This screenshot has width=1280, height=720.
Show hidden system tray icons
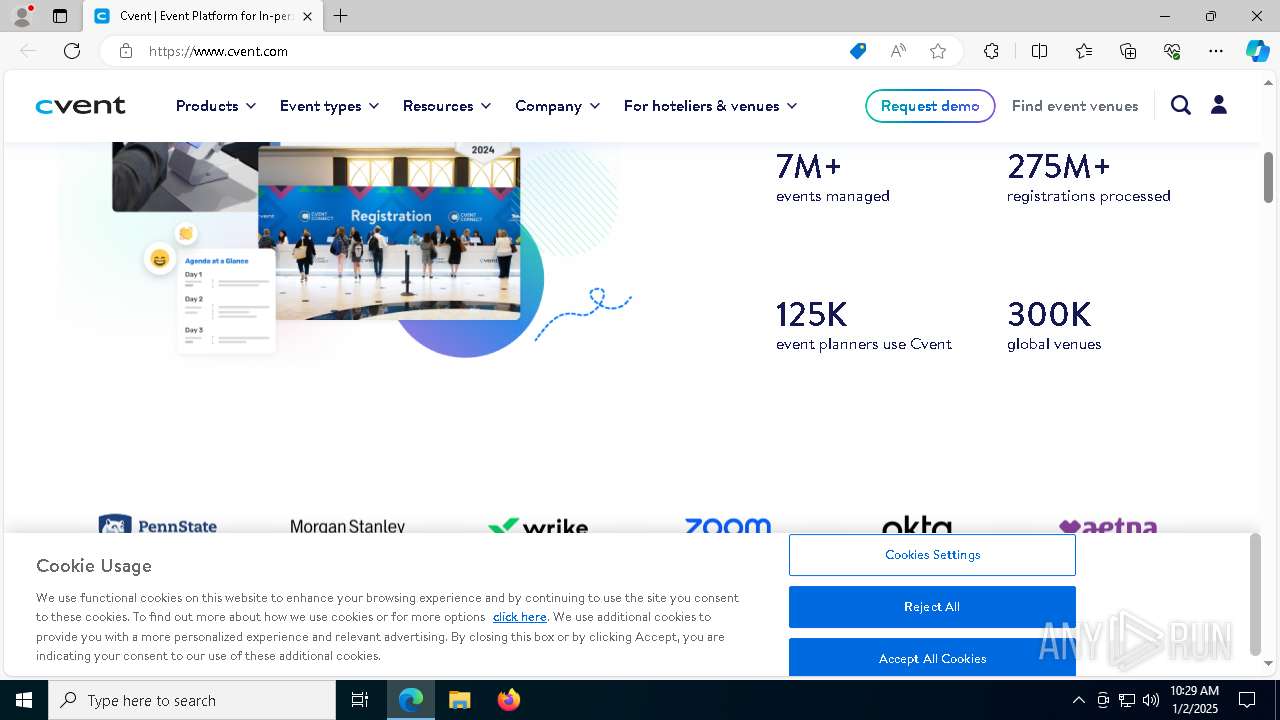coord(1078,700)
